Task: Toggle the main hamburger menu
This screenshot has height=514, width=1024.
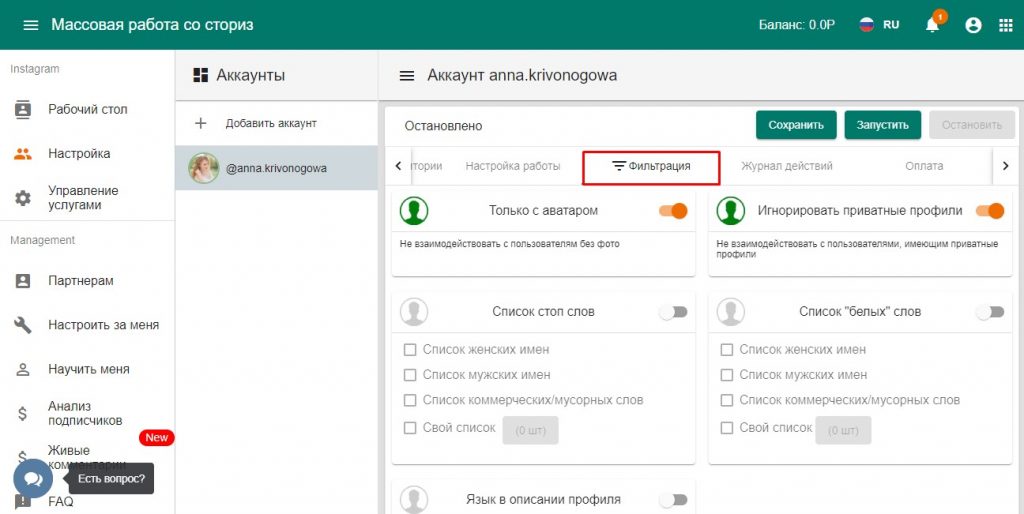Action: tap(30, 25)
